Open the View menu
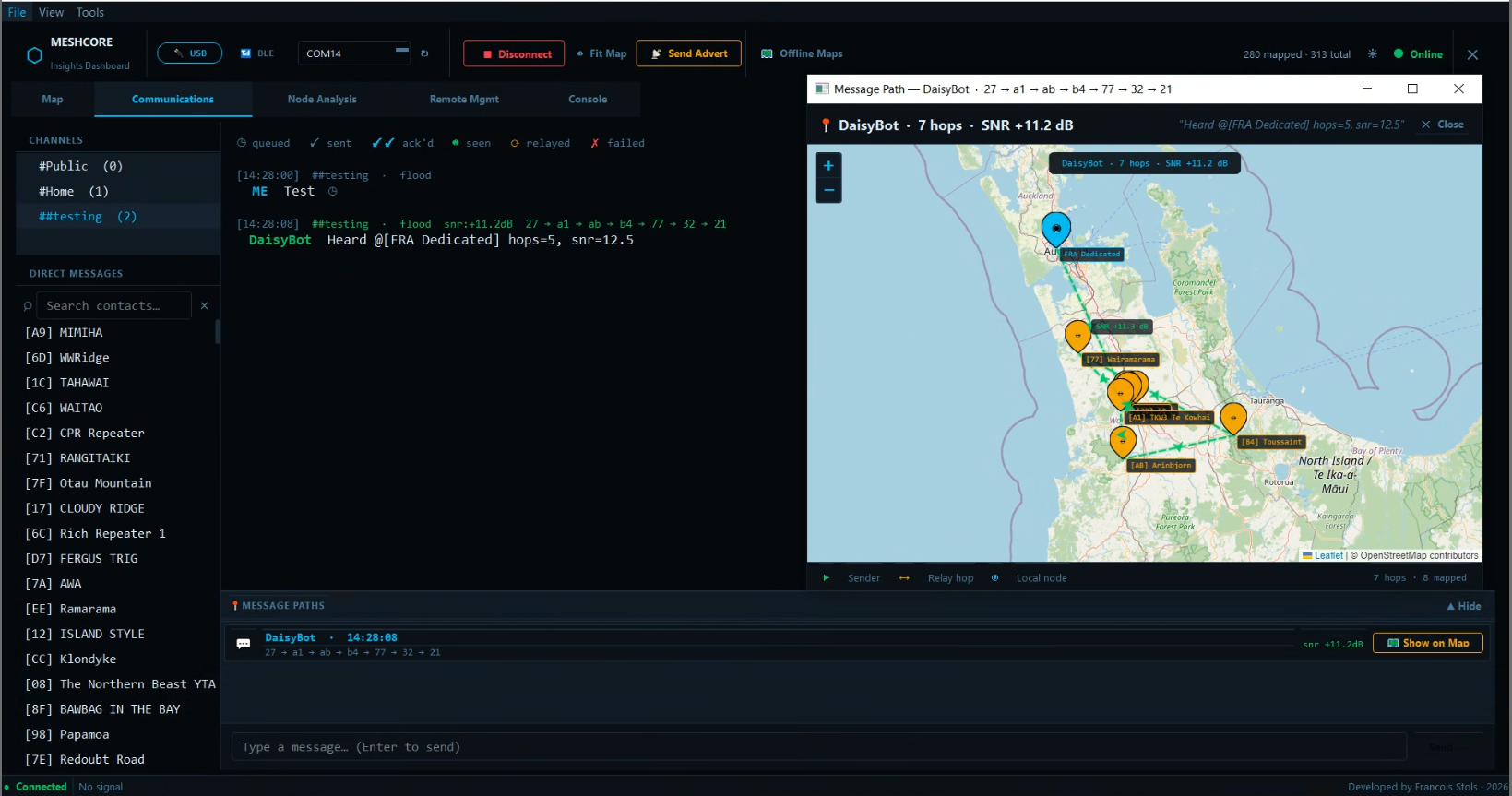 [x=51, y=12]
